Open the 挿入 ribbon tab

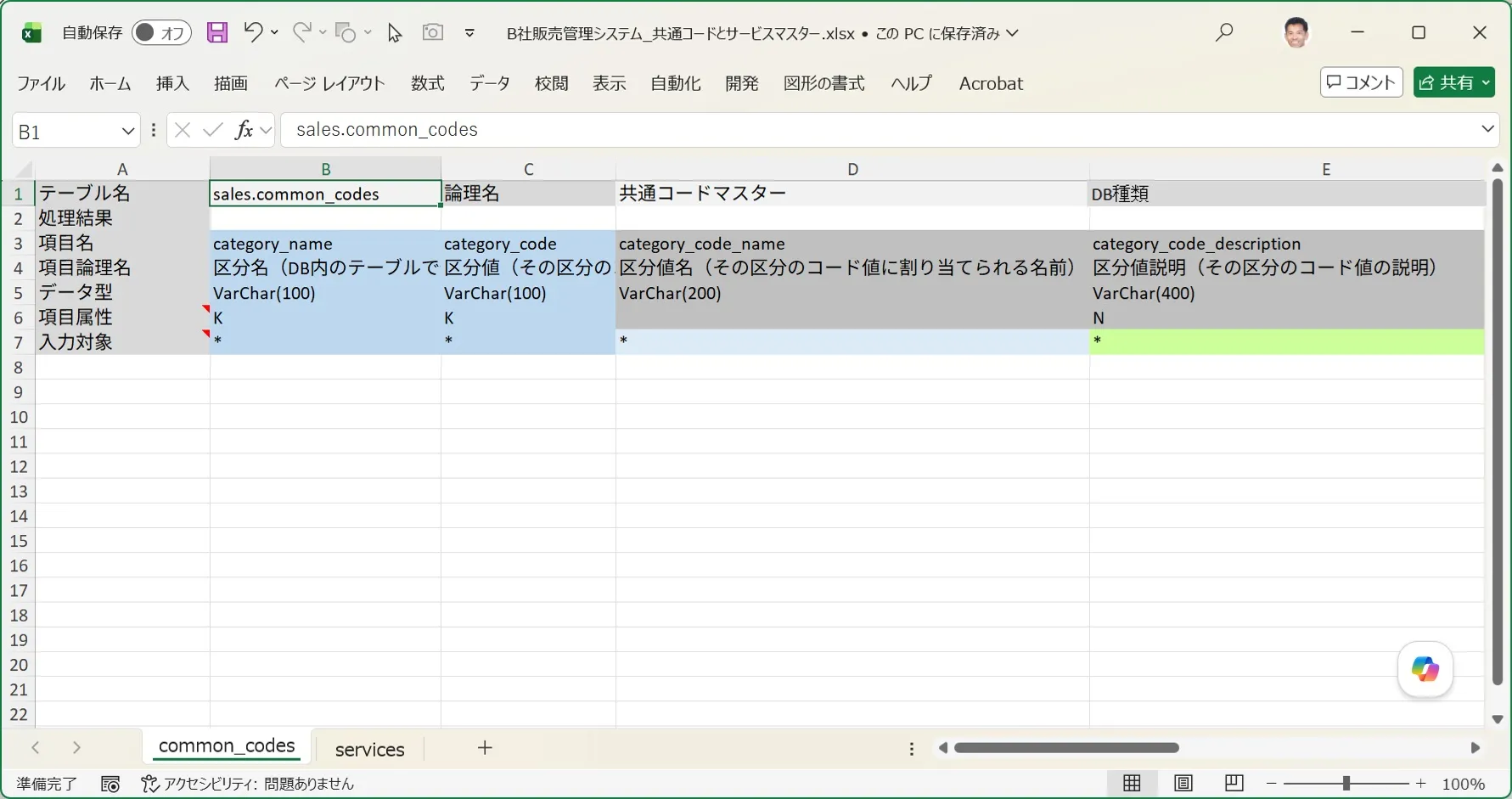coord(172,83)
